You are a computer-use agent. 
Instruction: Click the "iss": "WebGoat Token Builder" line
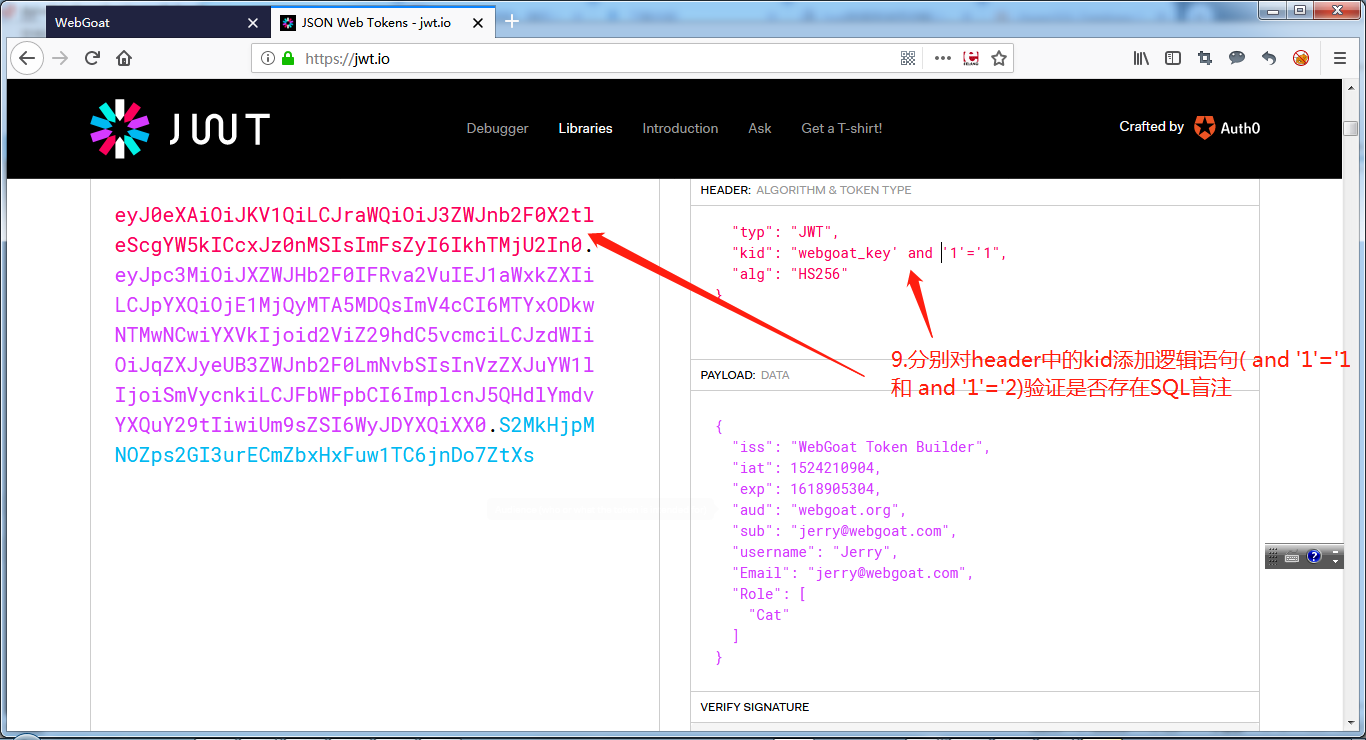tap(861, 447)
